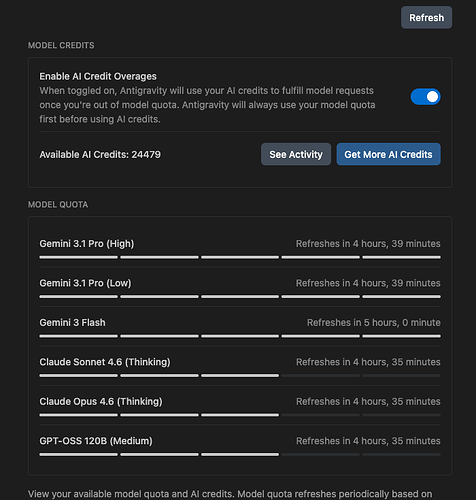Click Gemini 3 Flash quota bar
This screenshot has width=476, height=500.
[240, 336]
